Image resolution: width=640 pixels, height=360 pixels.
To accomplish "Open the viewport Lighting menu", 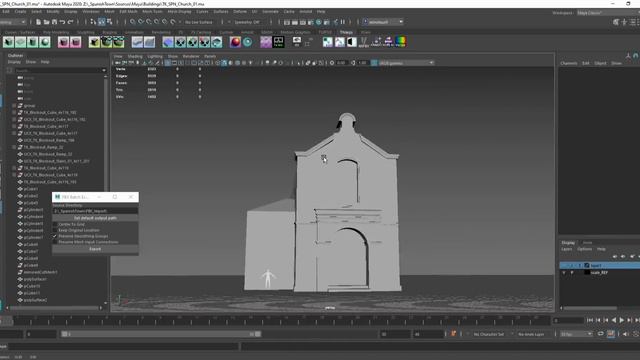I will coord(155,56).
